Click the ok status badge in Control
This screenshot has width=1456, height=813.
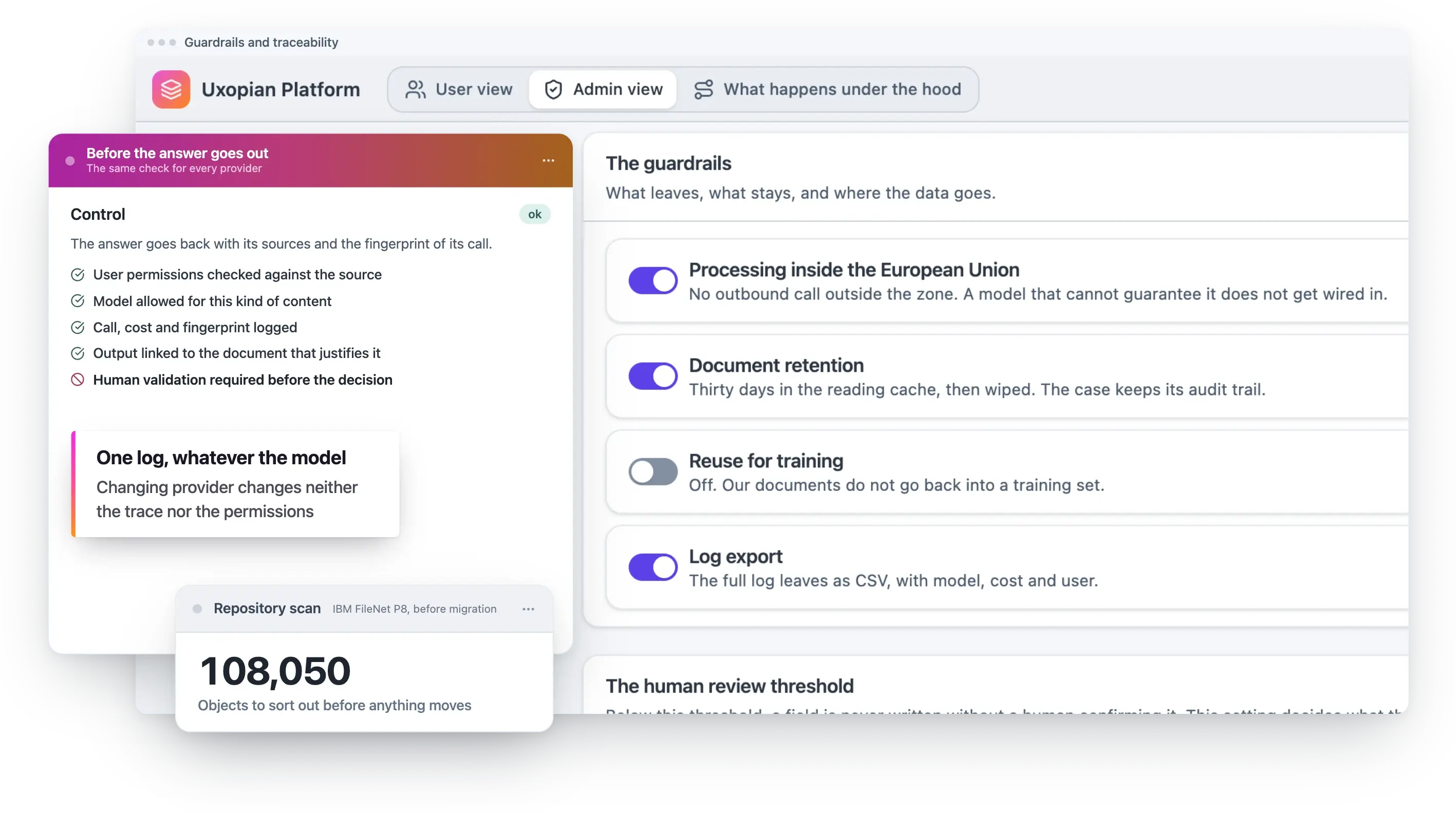pos(535,214)
